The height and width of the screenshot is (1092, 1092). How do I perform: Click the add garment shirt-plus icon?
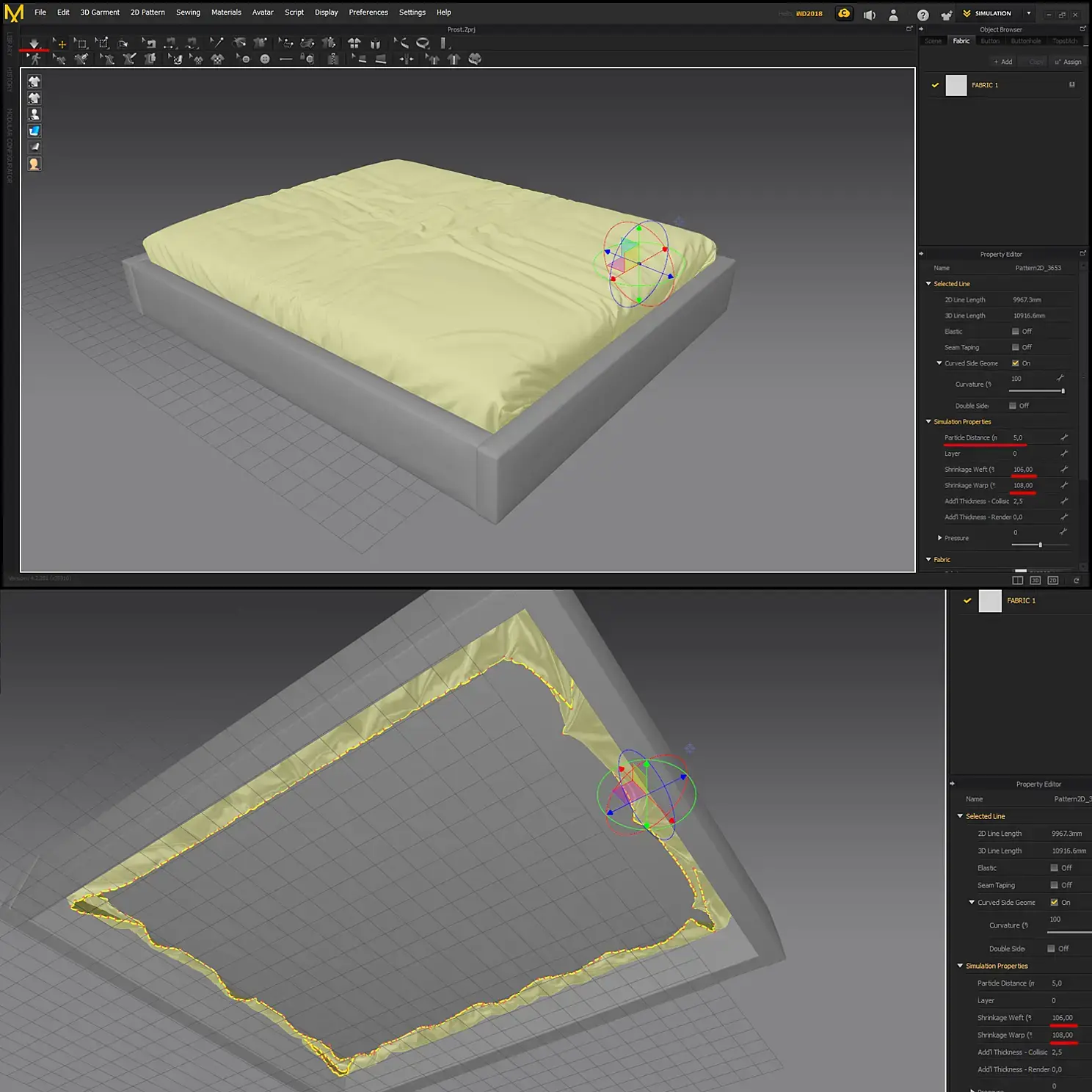[x=947, y=15]
